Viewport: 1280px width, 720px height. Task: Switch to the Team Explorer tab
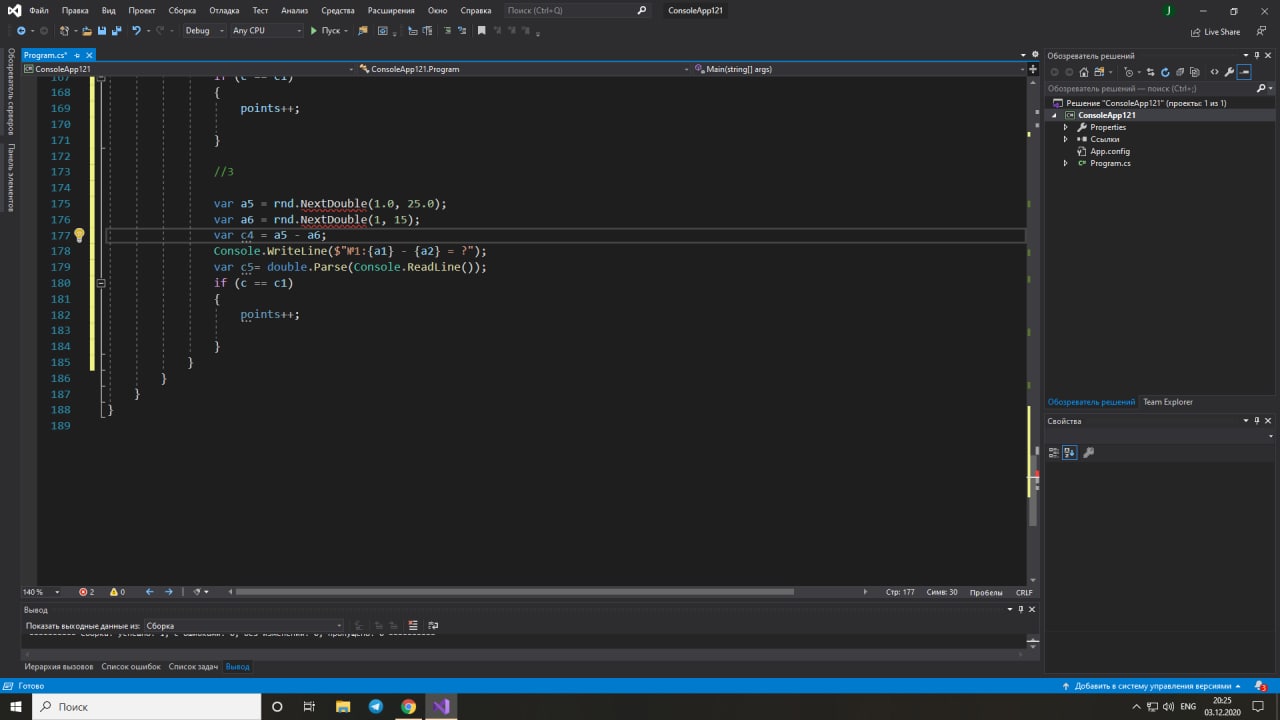click(1168, 402)
